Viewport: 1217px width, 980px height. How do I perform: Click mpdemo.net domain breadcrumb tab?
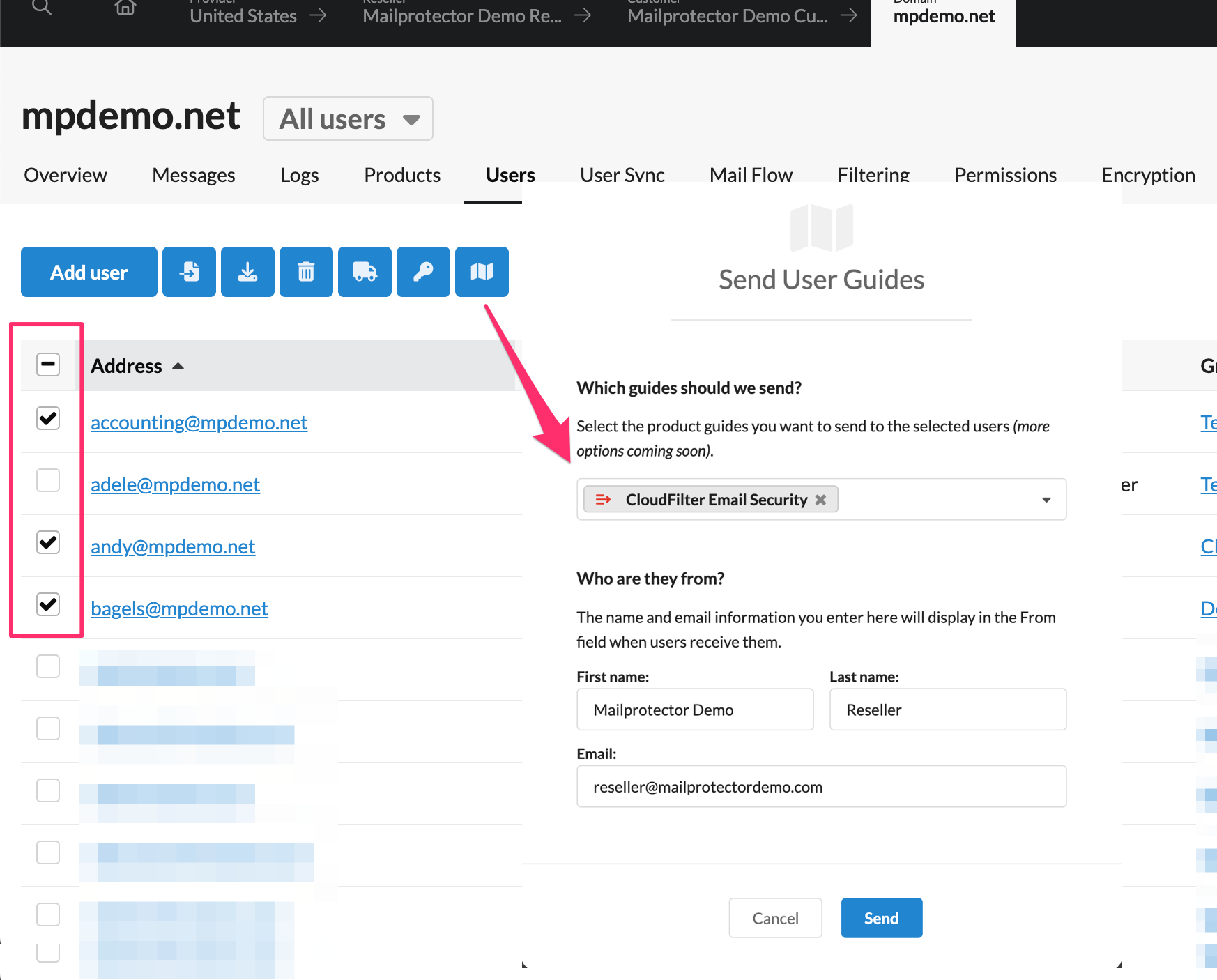[944, 15]
